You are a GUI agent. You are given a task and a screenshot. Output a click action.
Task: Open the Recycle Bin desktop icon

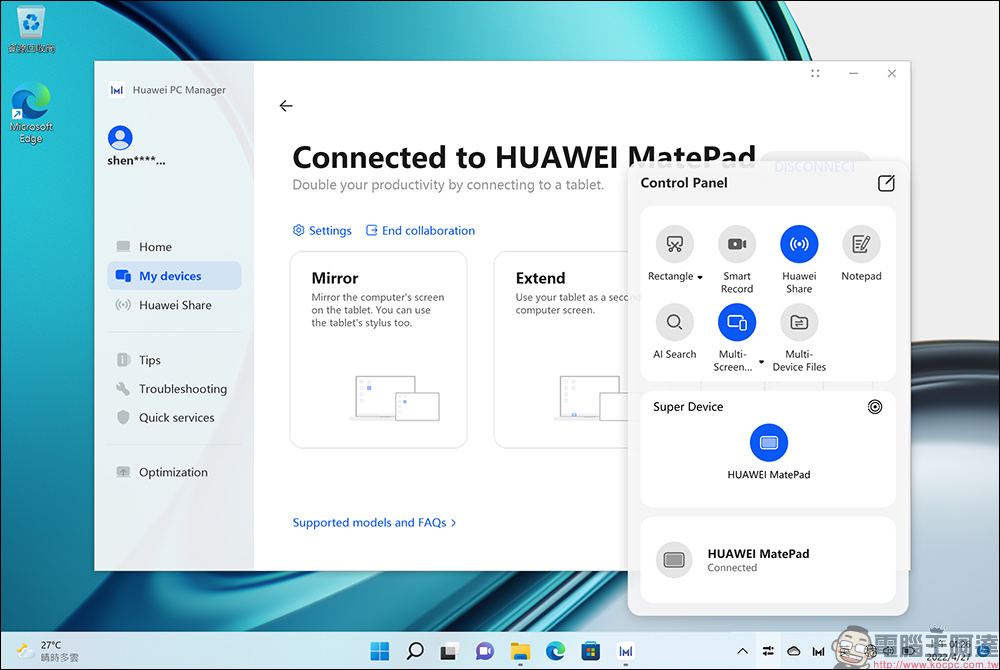click(x=31, y=29)
